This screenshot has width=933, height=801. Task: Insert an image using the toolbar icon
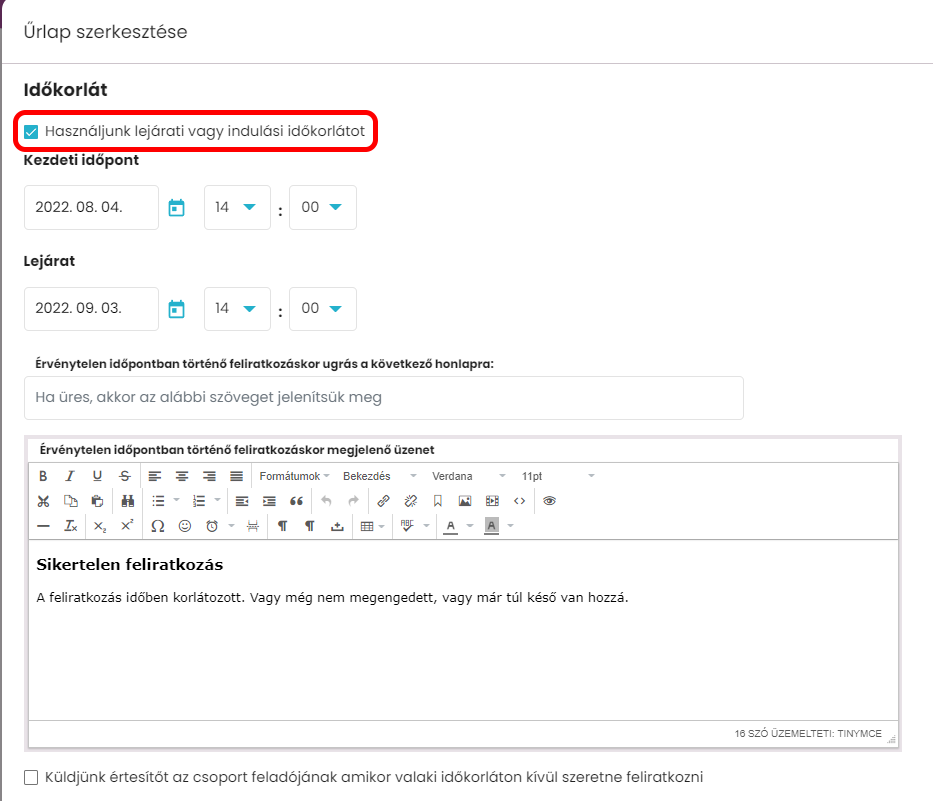[464, 501]
